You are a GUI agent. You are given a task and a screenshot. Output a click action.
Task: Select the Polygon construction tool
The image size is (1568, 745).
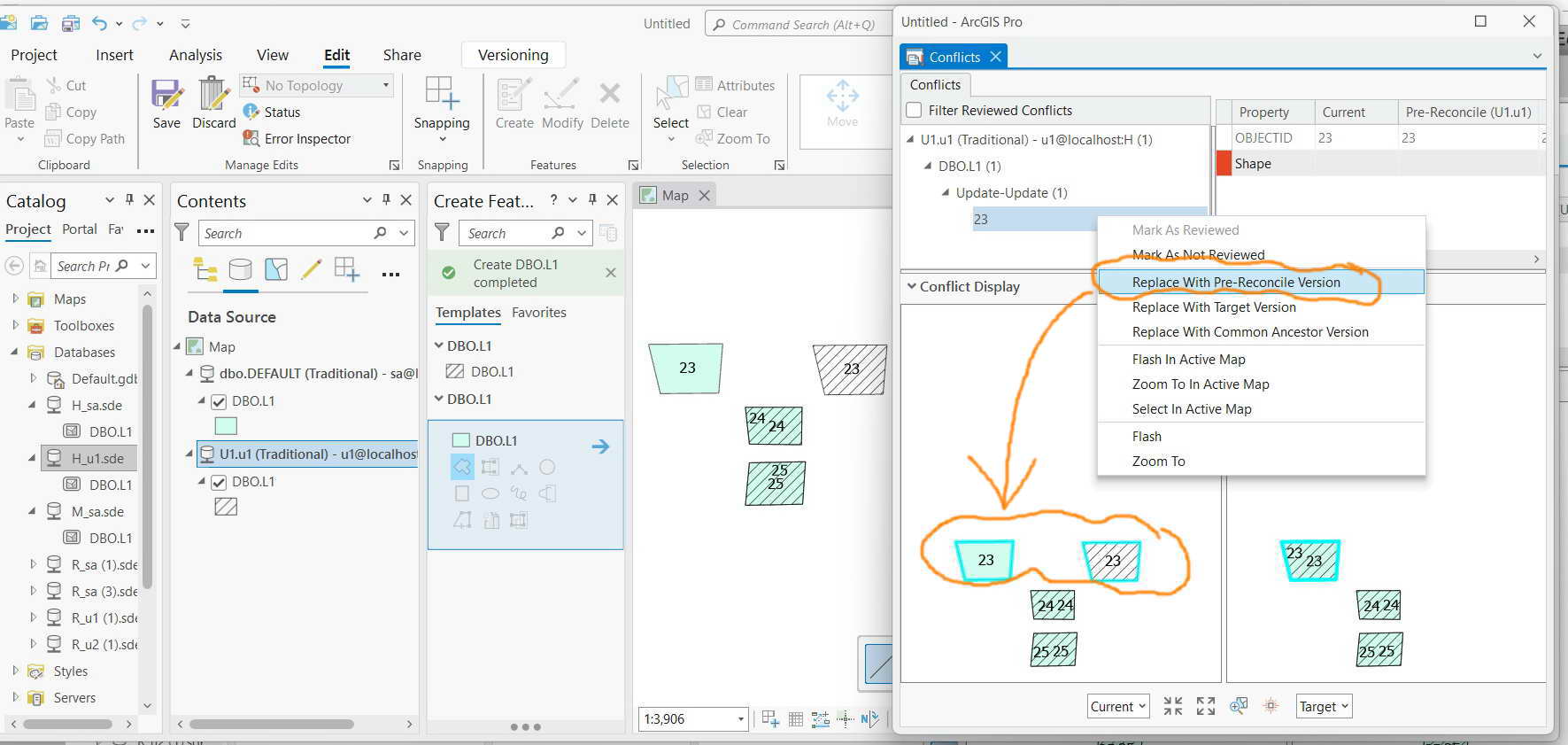(462, 467)
